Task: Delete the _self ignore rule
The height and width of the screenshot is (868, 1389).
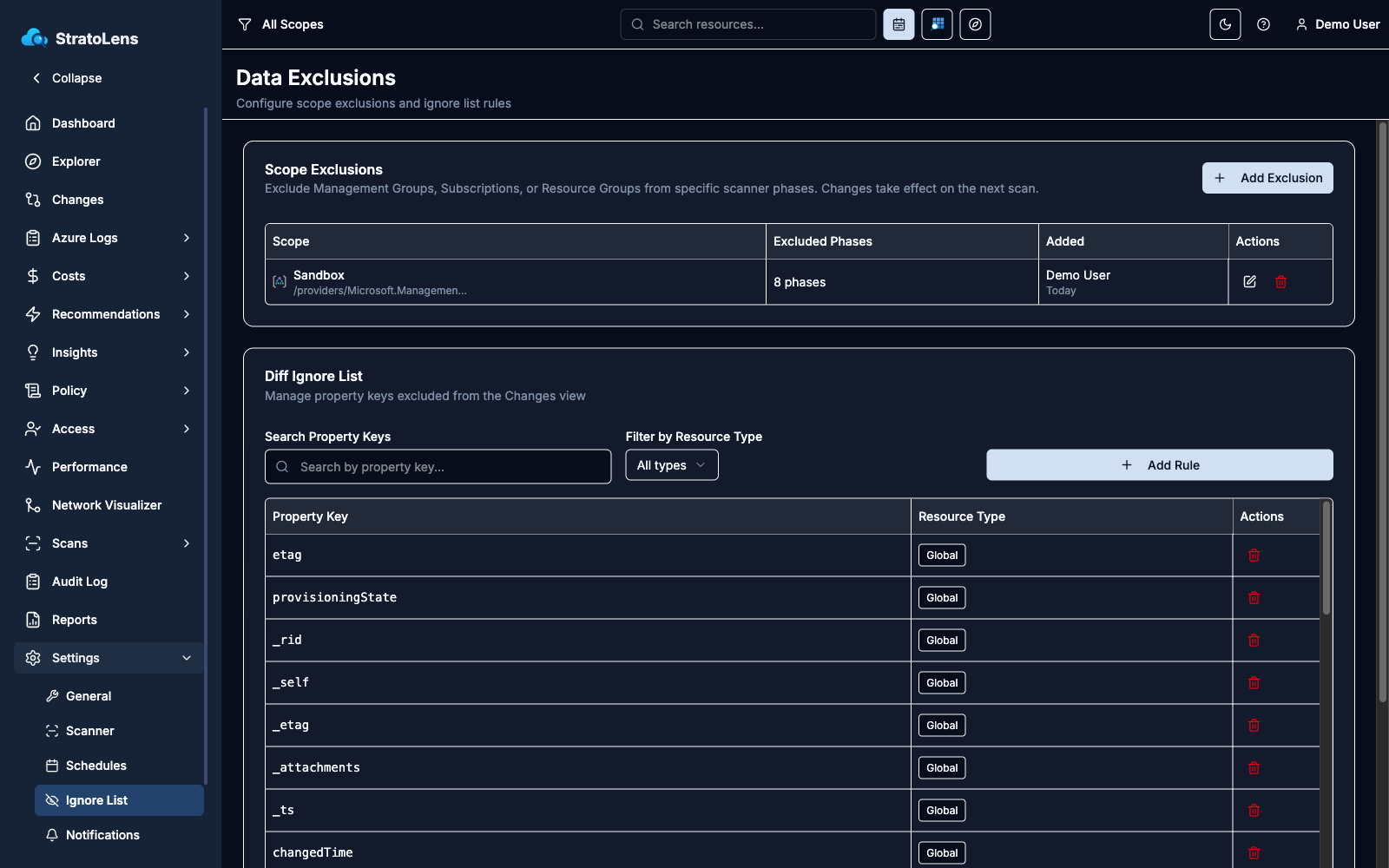Action: click(1254, 683)
